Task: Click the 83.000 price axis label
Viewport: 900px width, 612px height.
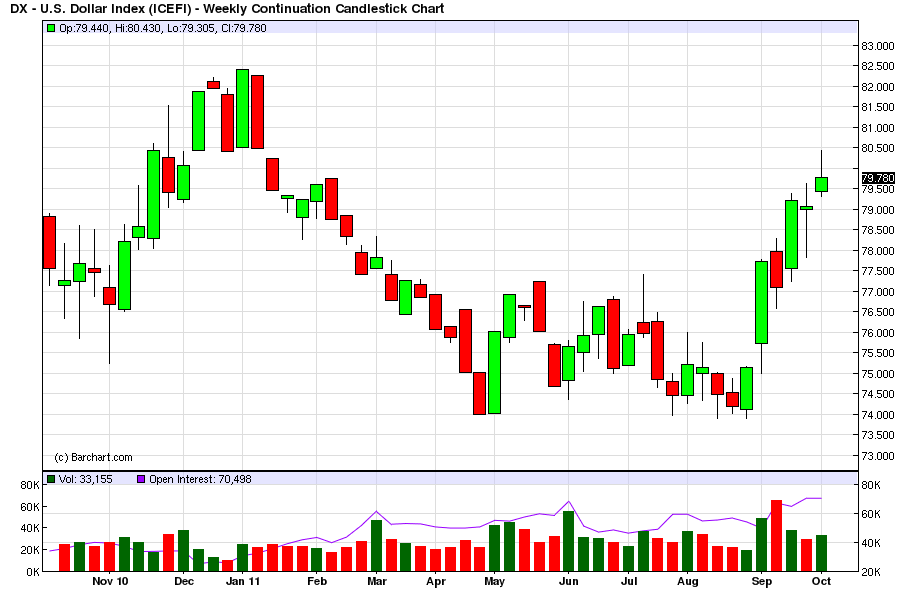Action: pyautogui.click(x=878, y=46)
